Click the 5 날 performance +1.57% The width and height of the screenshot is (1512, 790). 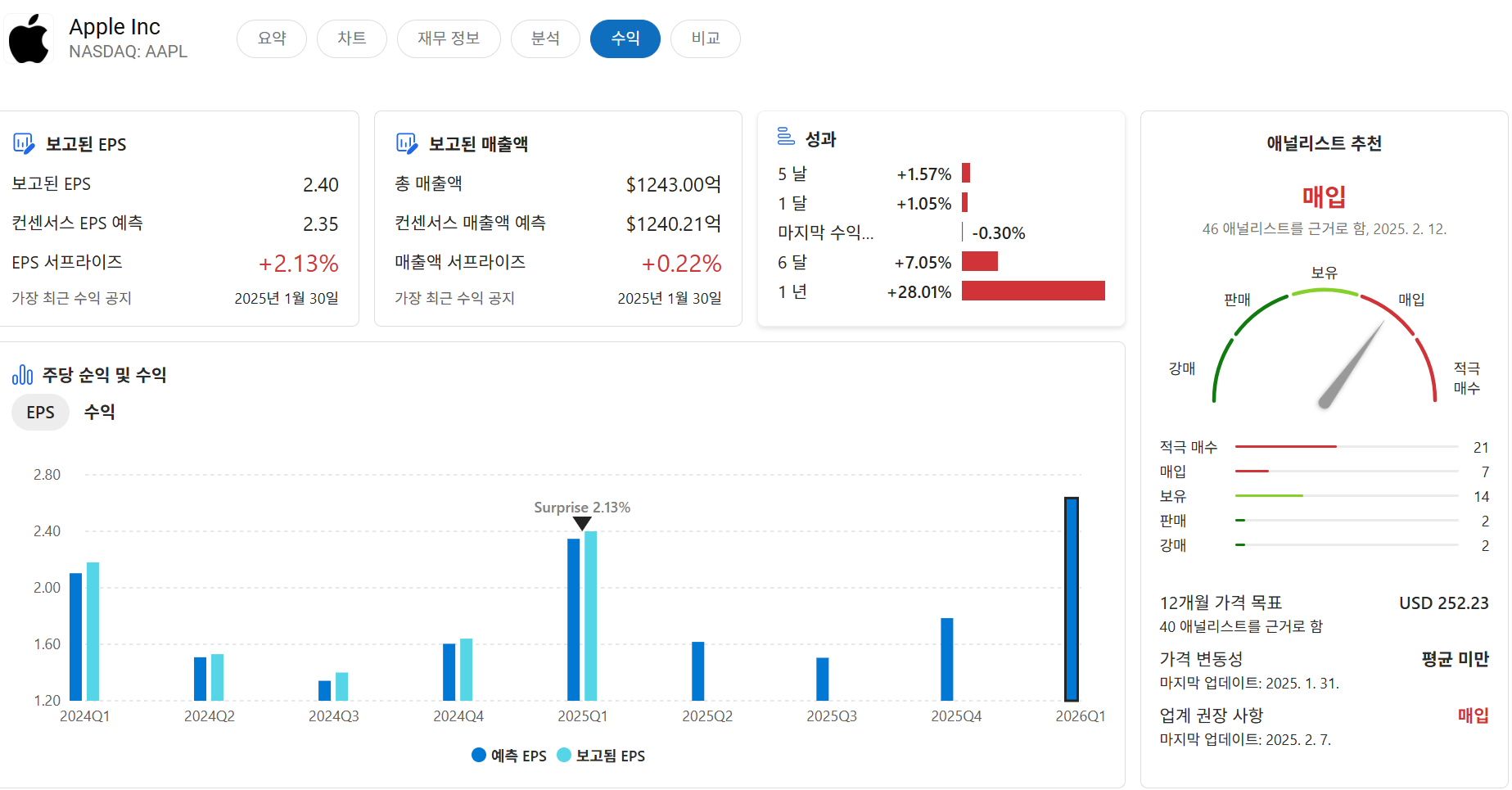pyautogui.click(x=923, y=174)
